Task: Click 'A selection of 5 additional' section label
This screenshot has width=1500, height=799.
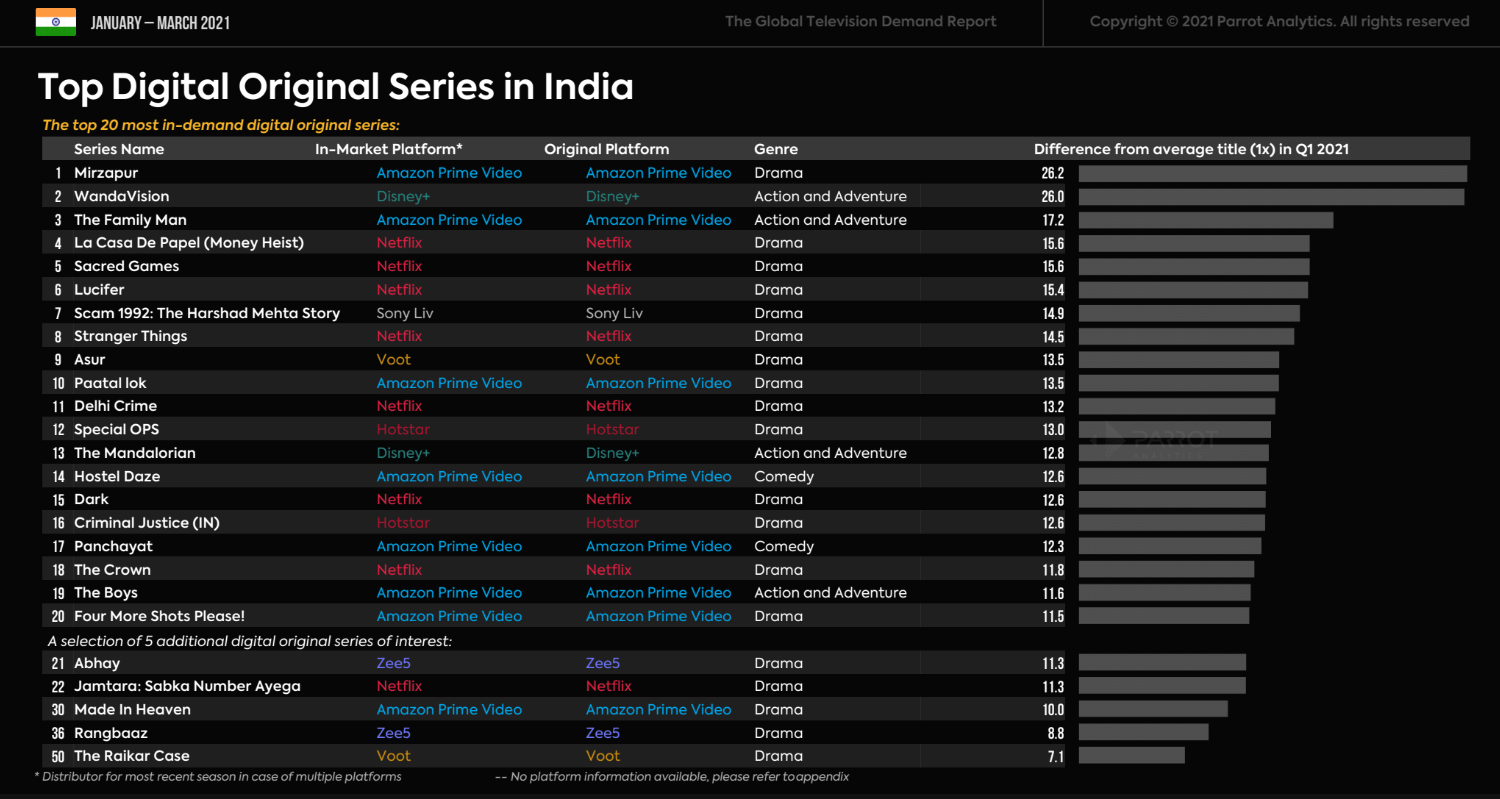Action: coord(250,640)
